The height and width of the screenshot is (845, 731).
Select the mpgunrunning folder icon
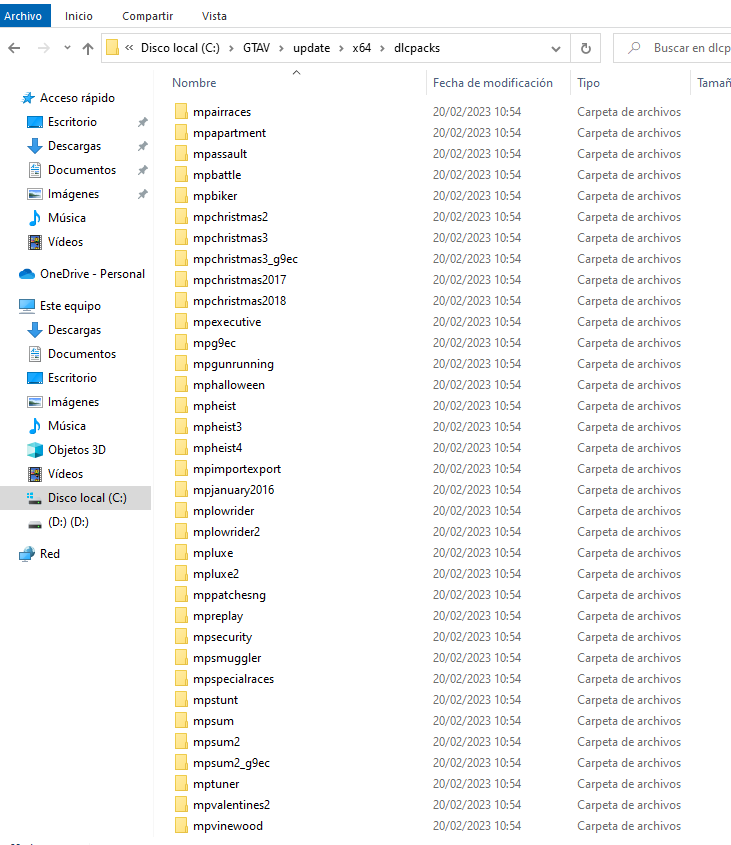[181, 364]
